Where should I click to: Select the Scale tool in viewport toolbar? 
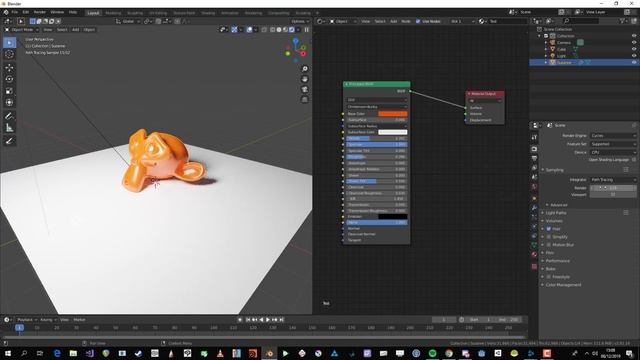pos(9,91)
